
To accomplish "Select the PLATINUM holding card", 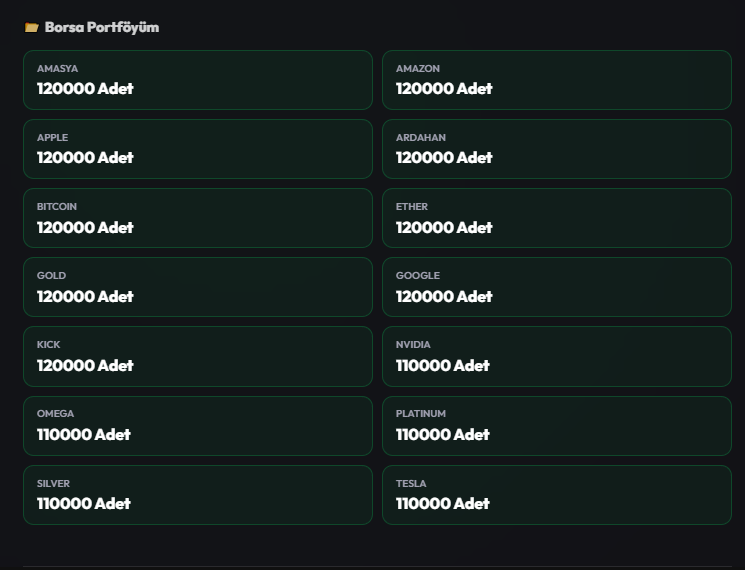I will tap(557, 426).
